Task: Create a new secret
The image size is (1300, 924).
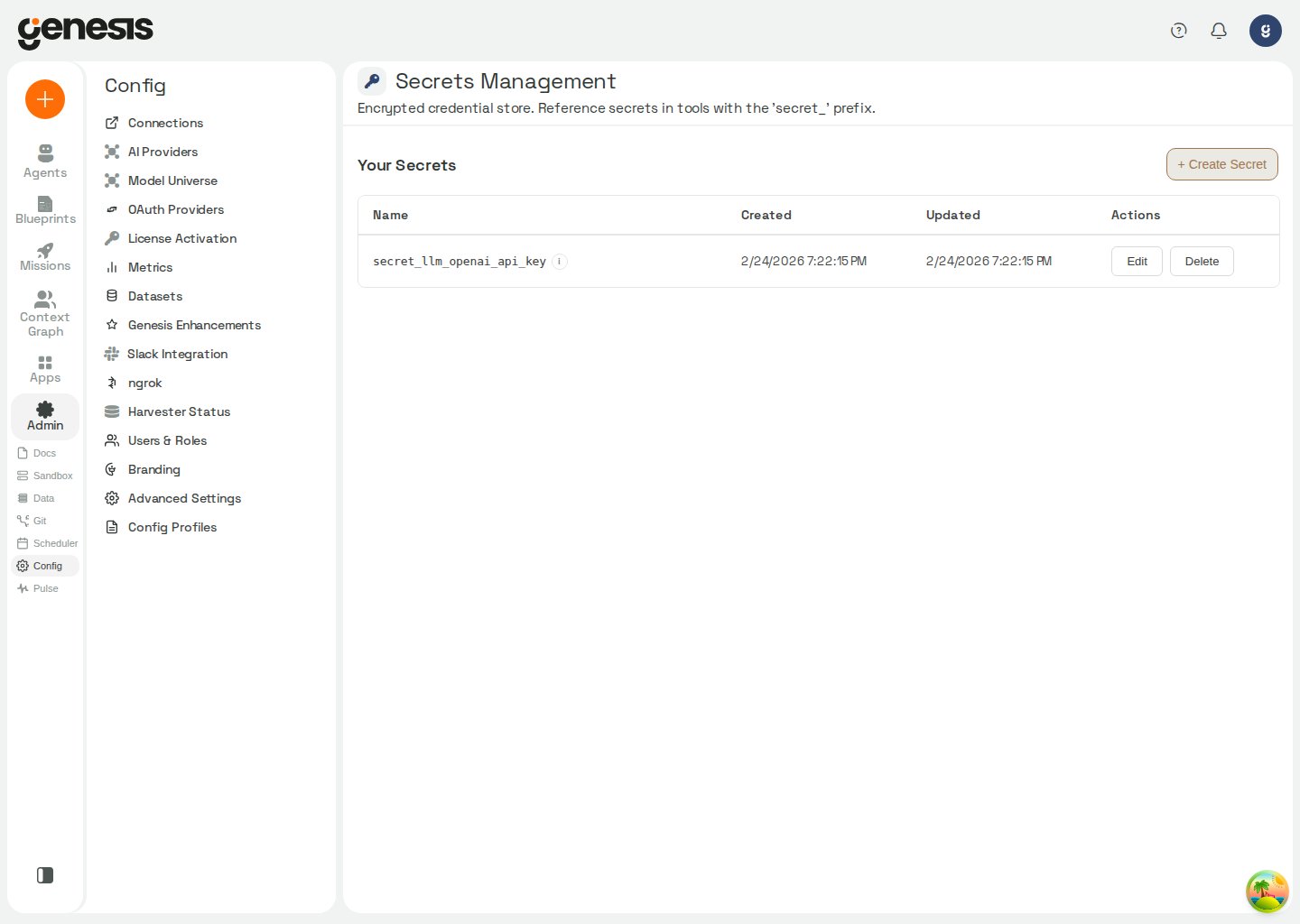Action: point(1222,164)
